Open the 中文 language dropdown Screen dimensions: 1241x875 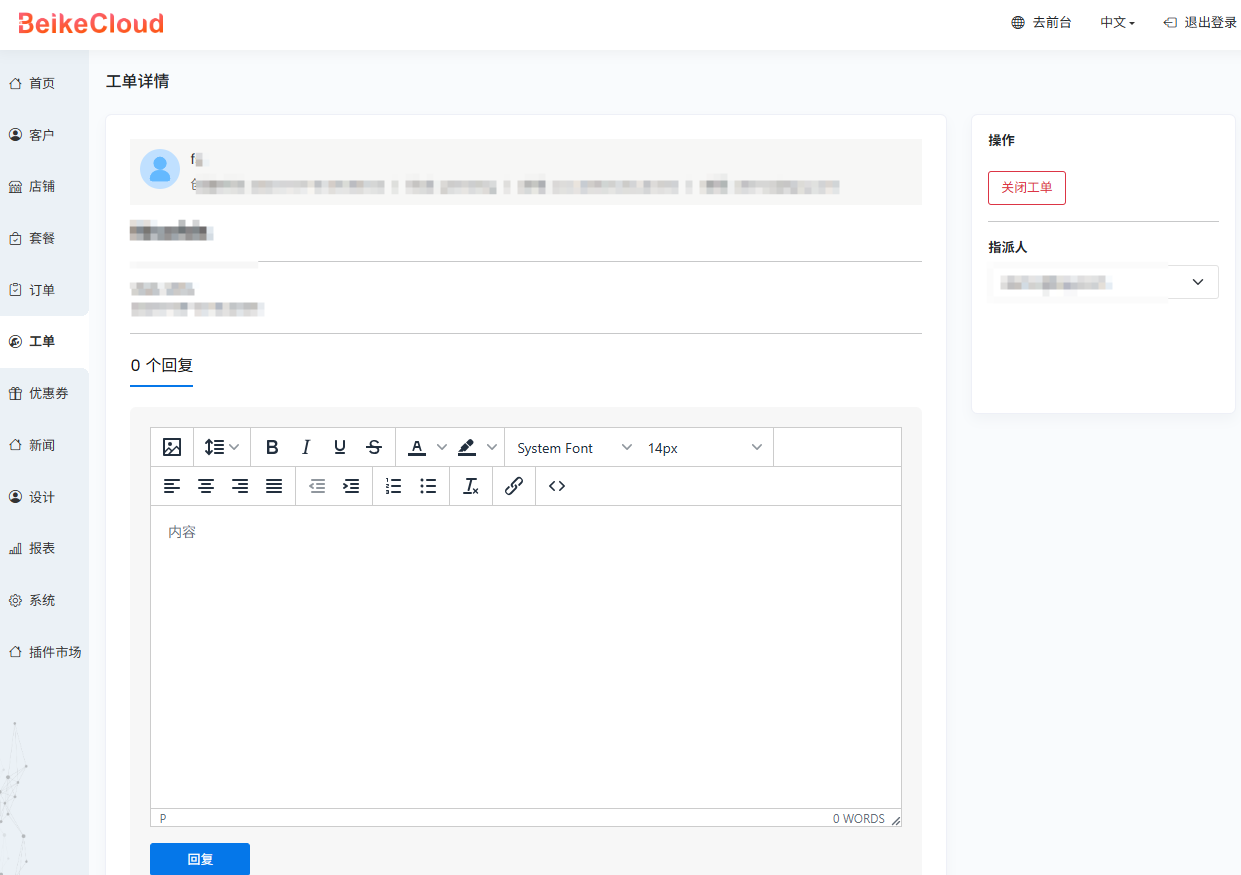coord(1117,22)
